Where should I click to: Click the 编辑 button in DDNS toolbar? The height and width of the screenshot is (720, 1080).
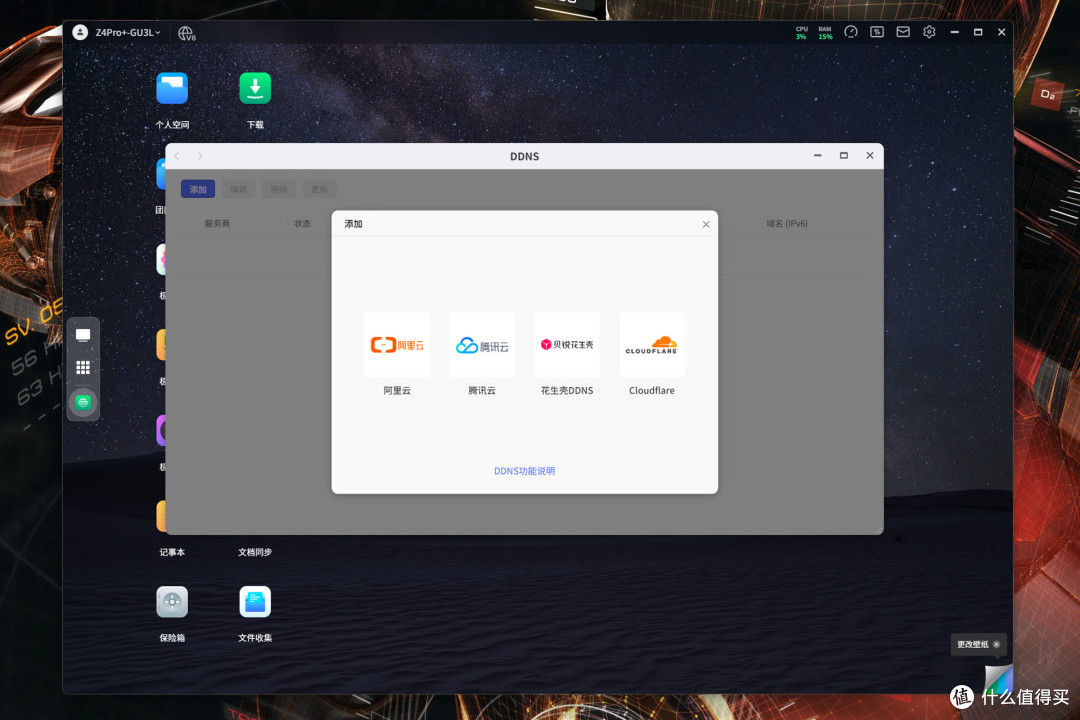click(x=238, y=189)
